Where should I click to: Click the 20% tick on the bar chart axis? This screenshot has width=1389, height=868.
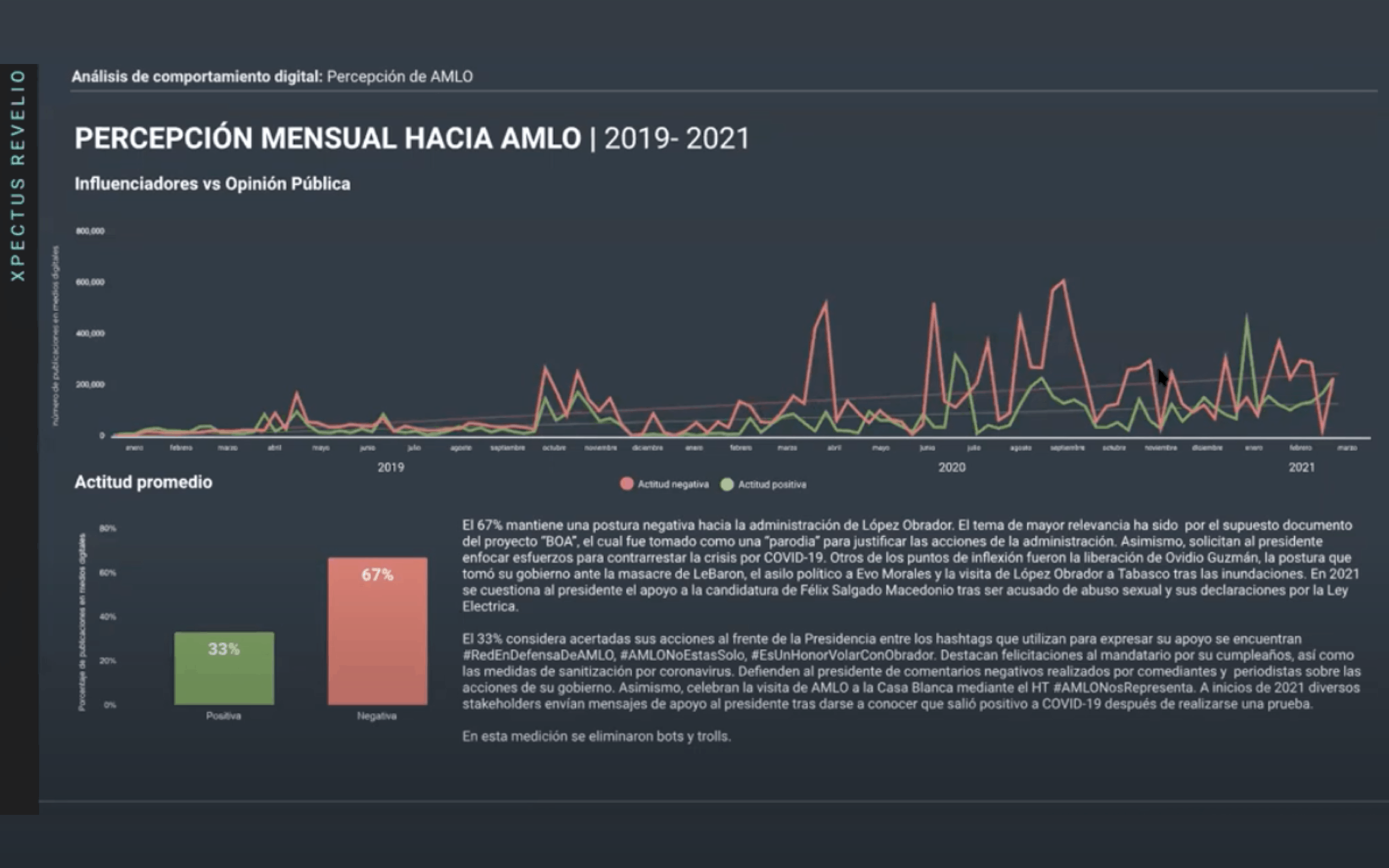[108, 661]
